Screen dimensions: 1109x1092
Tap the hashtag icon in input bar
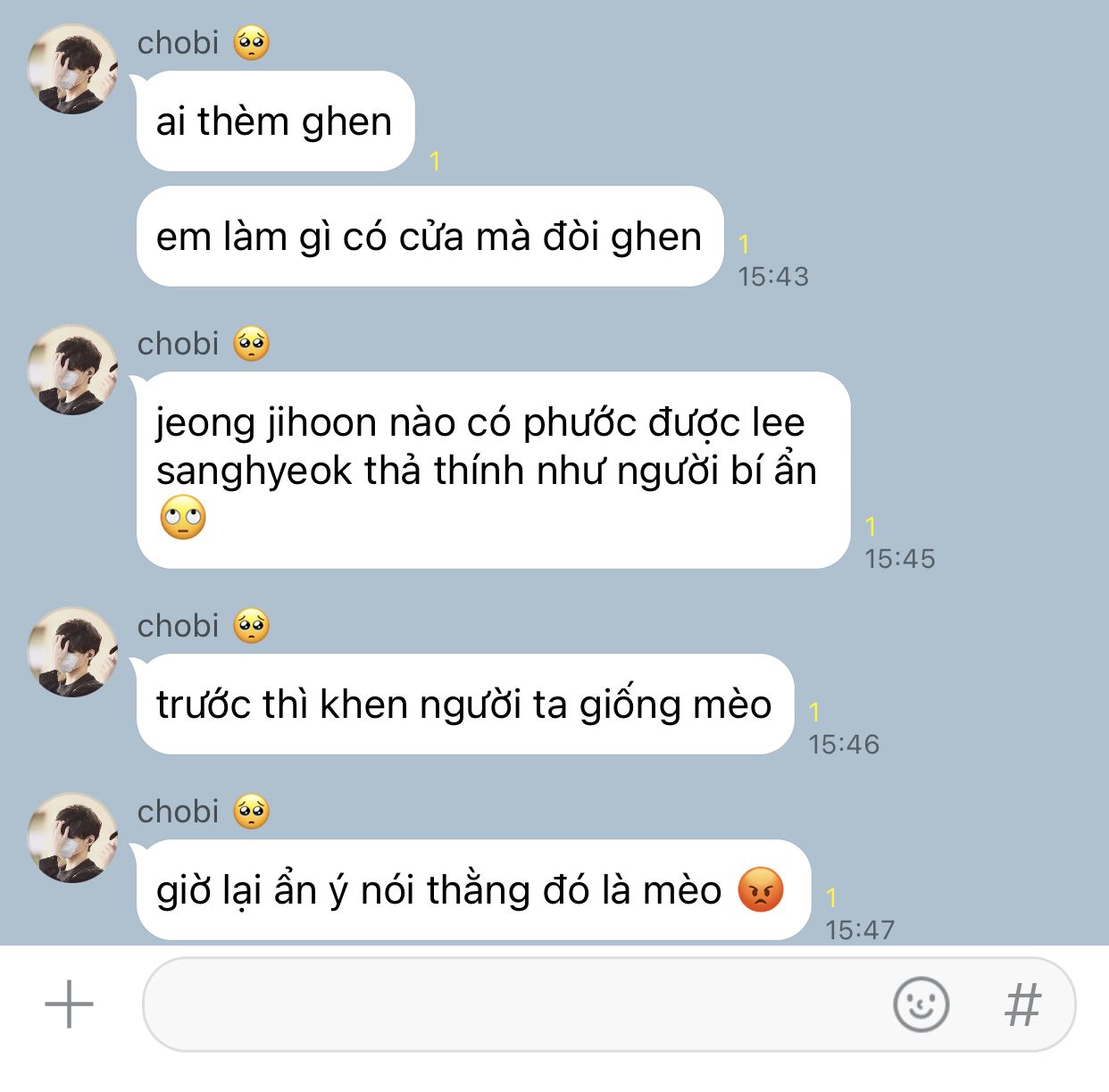(x=1023, y=1004)
